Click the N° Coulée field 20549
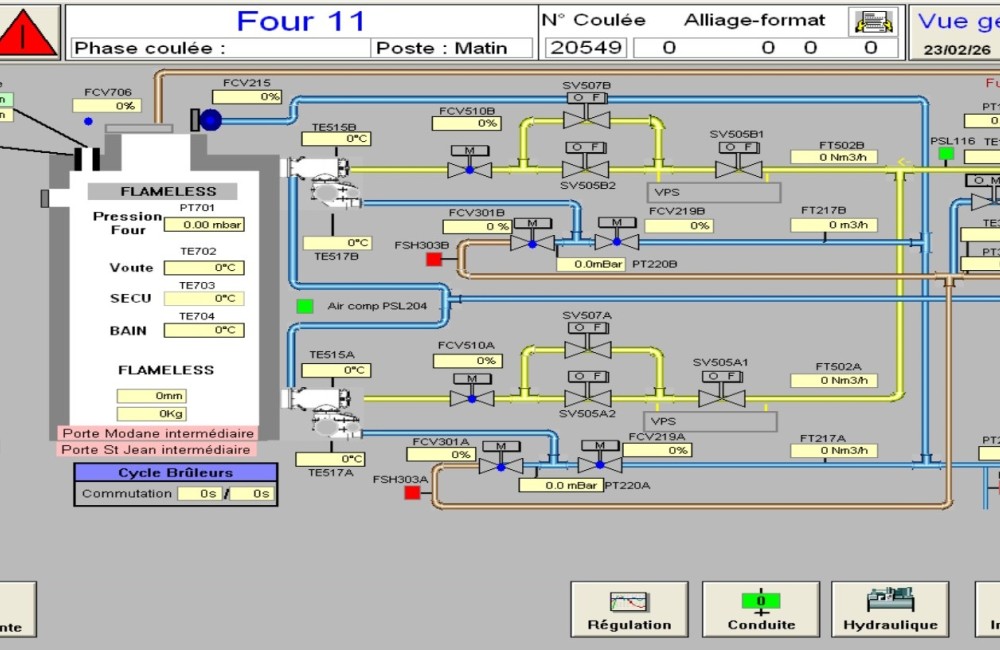 coord(587,47)
